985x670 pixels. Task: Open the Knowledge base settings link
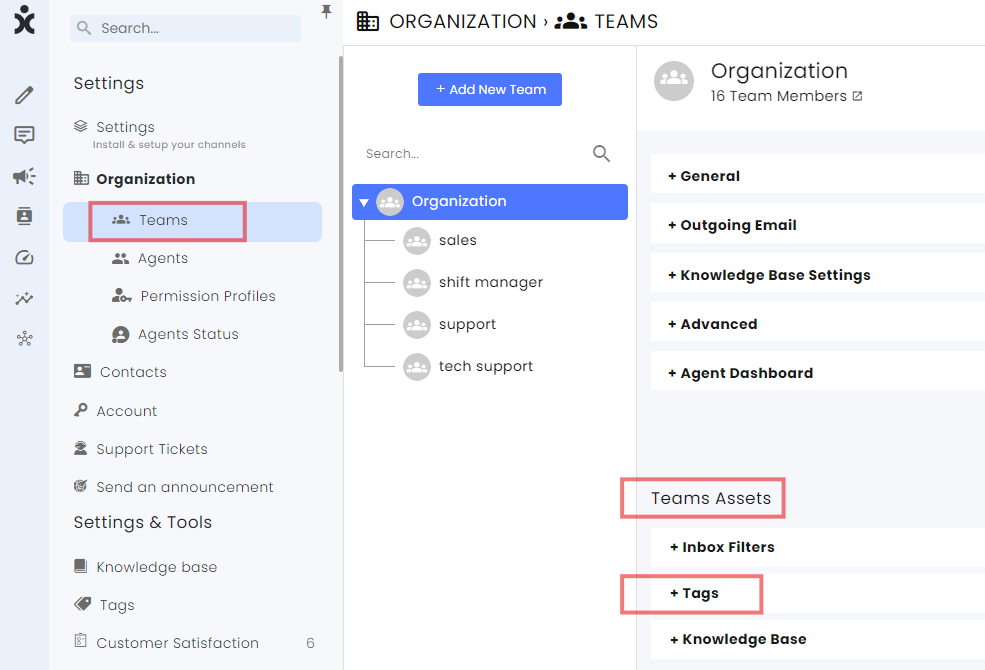[156, 567]
